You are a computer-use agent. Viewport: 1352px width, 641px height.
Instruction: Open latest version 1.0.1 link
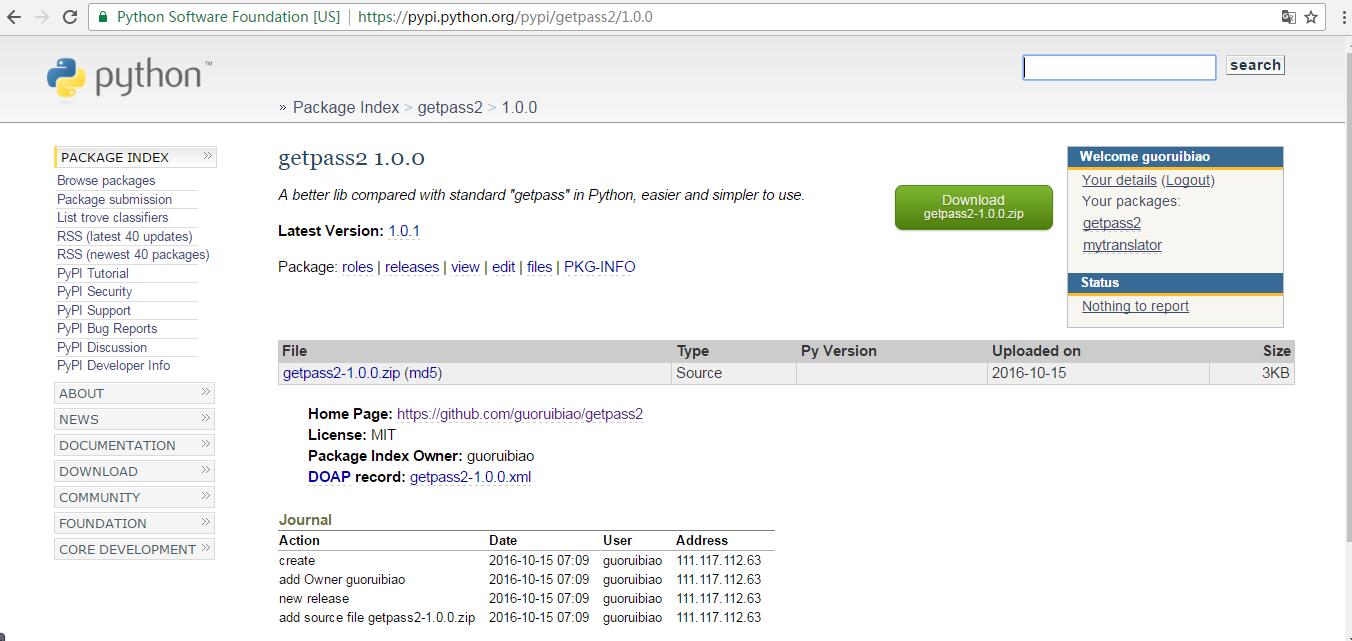coord(404,231)
